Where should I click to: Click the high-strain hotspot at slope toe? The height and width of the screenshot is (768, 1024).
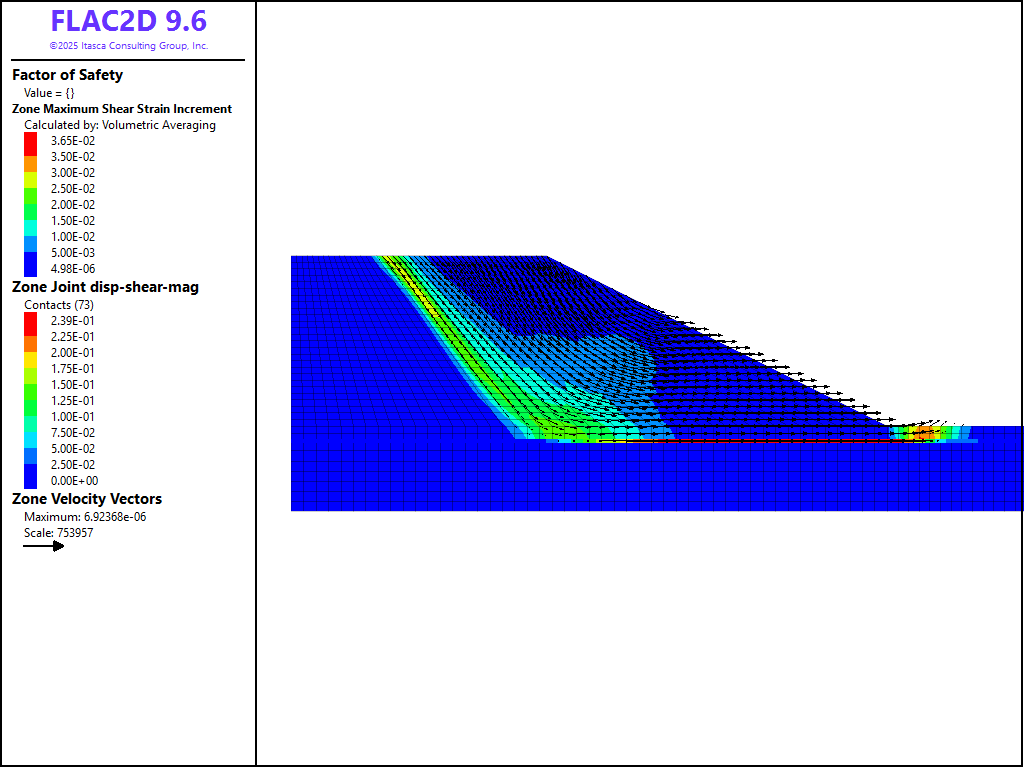[x=927, y=434]
